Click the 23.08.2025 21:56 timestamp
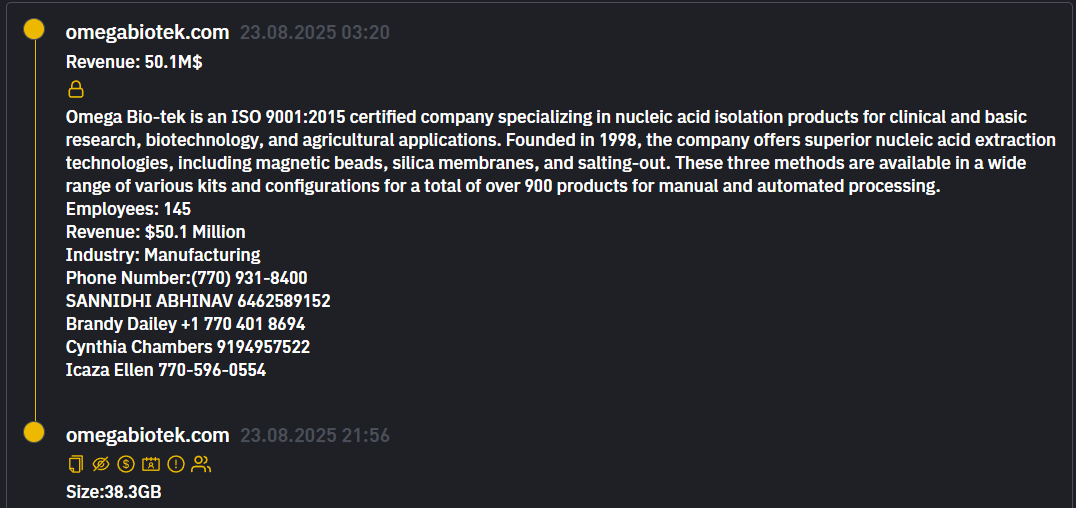The image size is (1076, 508). [314, 436]
